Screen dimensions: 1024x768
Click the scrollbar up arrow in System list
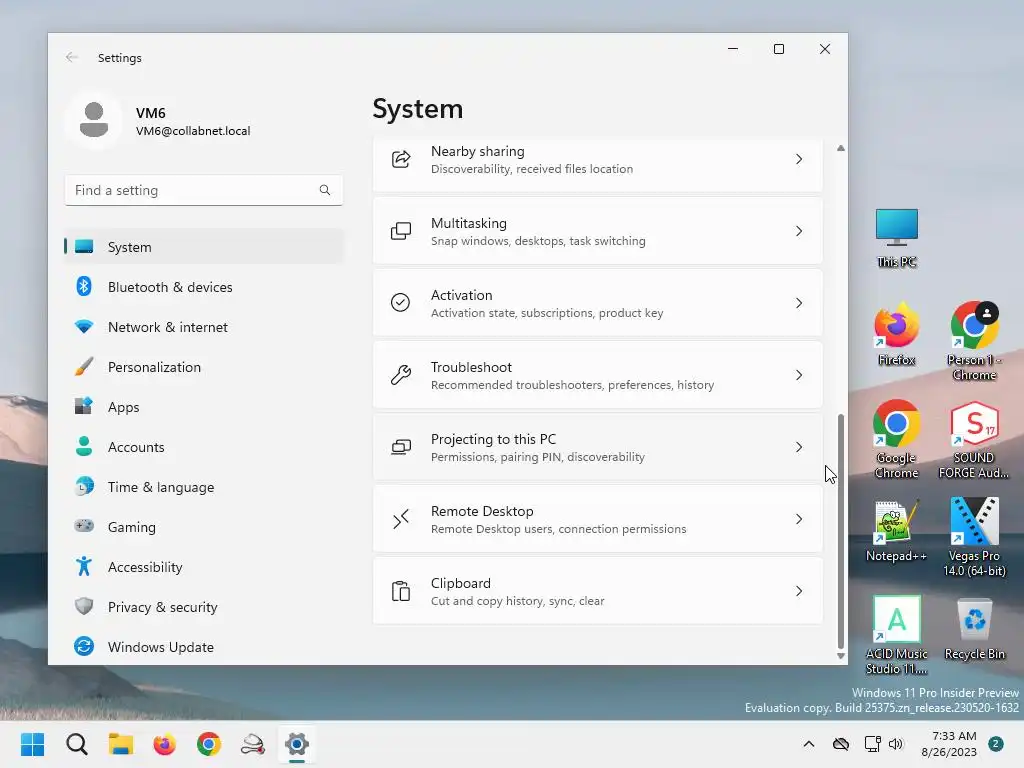pos(840,148)
